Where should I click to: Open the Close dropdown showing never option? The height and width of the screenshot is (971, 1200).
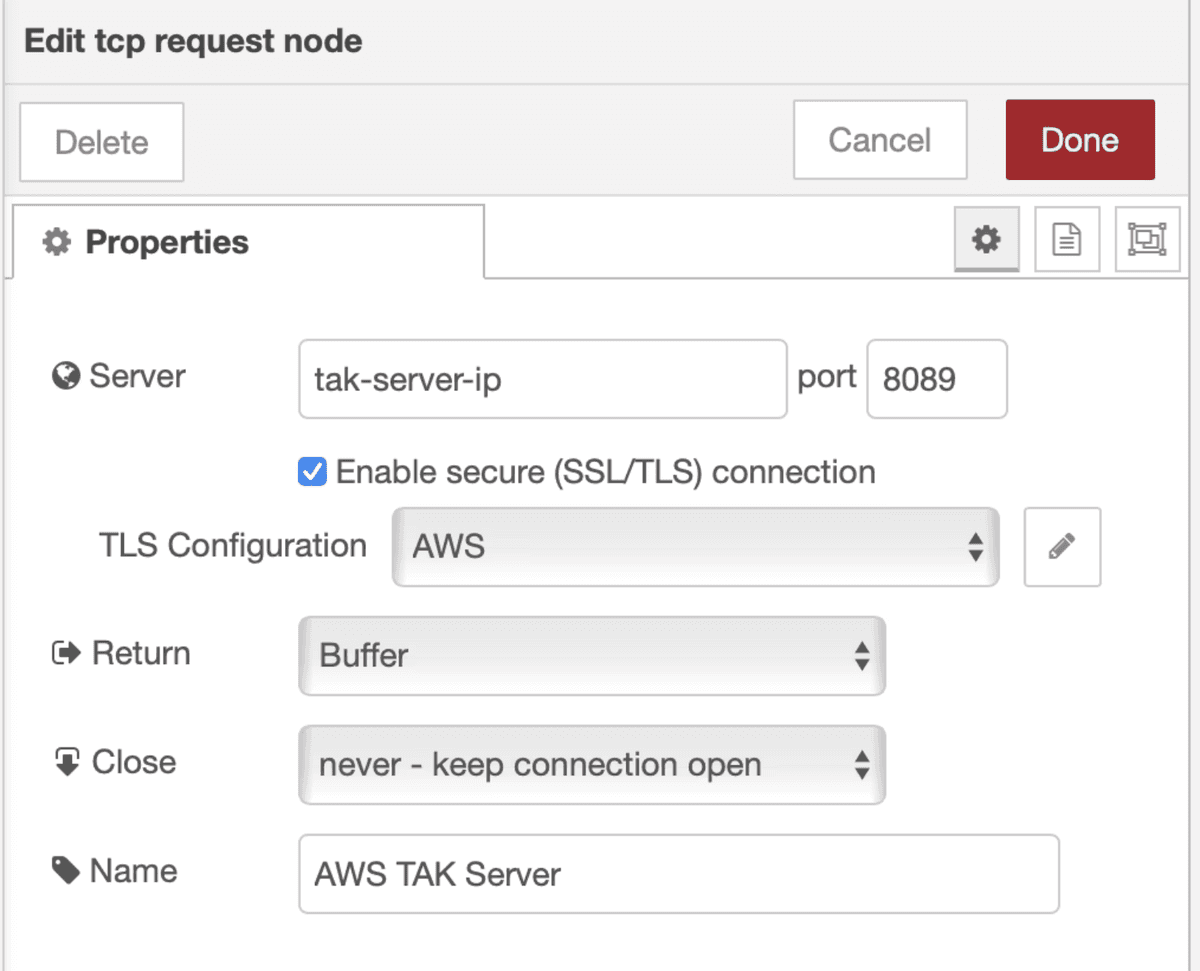point(591,765)
